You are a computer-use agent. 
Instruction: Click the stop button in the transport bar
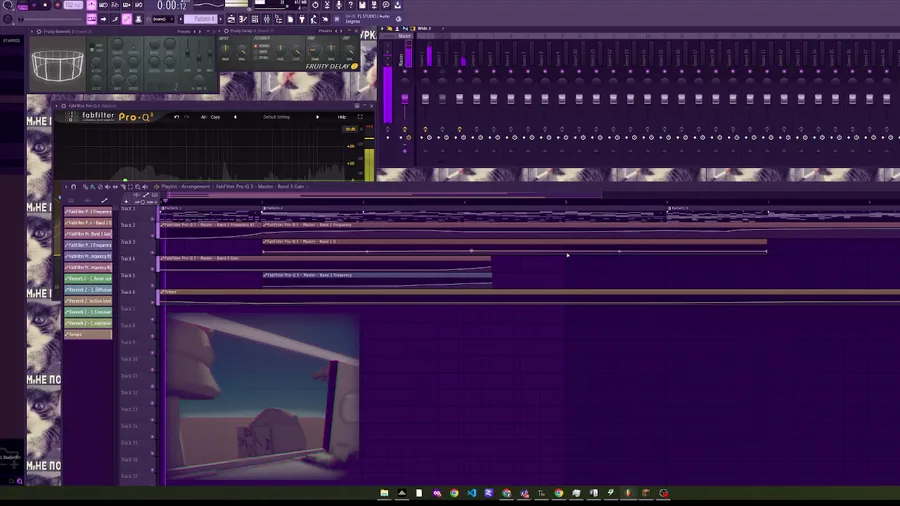click(x=45, y=5)
